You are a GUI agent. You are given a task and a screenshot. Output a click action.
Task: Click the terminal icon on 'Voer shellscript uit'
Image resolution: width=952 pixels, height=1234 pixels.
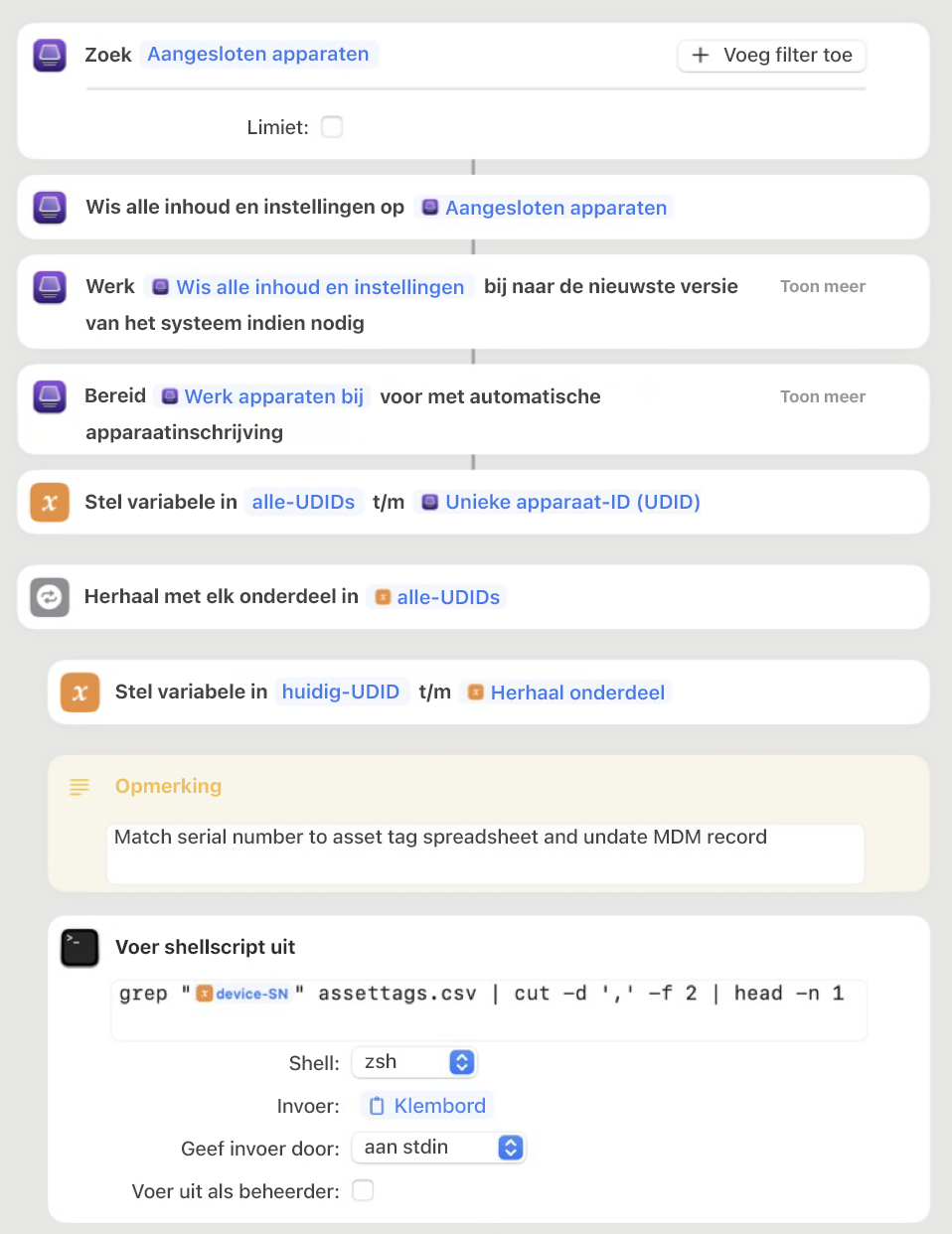[79, 948]
